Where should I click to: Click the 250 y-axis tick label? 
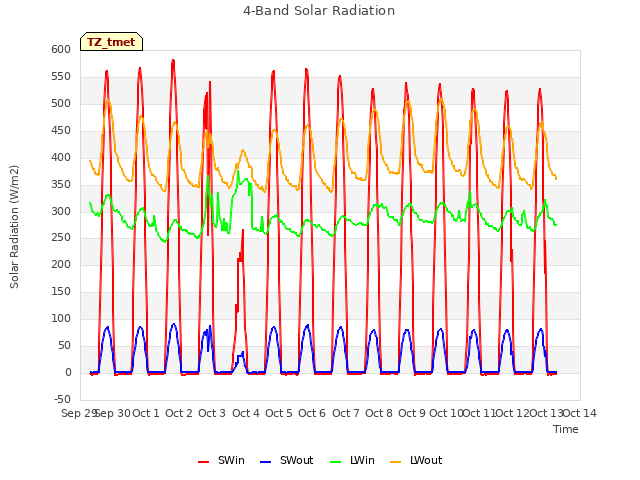[61, 238]
